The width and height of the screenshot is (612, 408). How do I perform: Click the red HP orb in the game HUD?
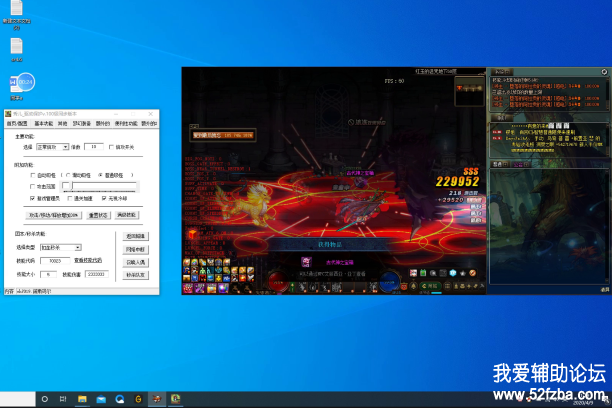tap(279, 281)
